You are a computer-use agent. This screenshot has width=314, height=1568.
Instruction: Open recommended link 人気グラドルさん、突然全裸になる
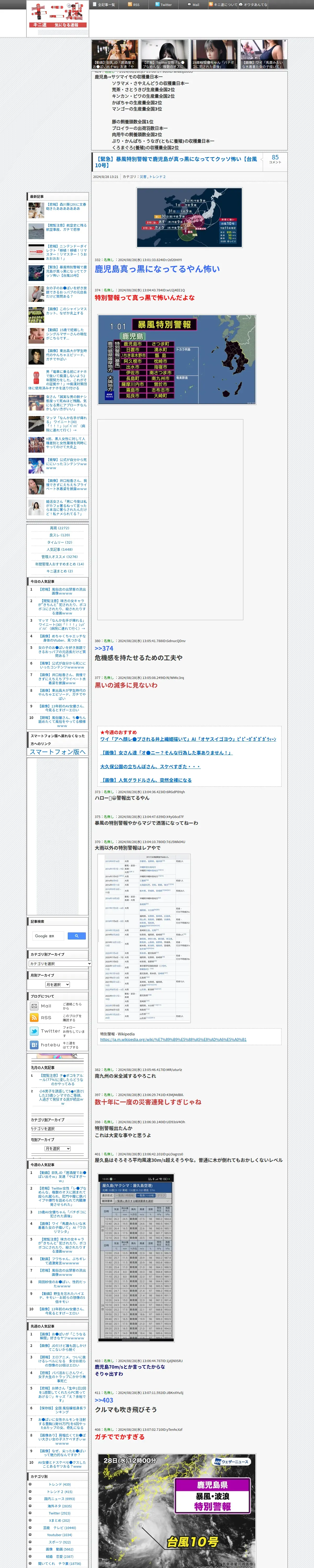coord(146,780)
